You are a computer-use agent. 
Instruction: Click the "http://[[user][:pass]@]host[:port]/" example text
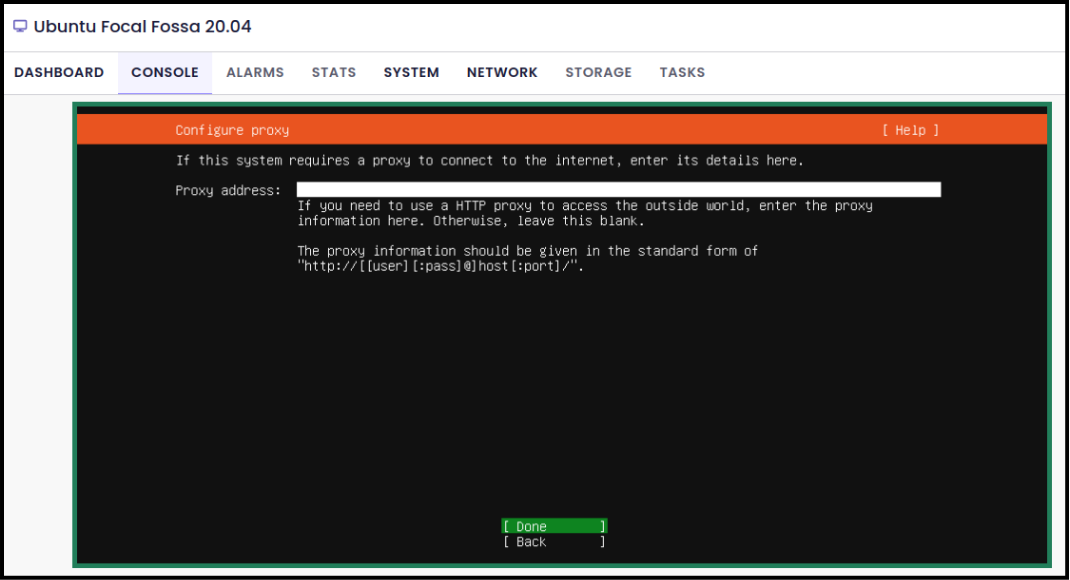click(x=441, y=266)
